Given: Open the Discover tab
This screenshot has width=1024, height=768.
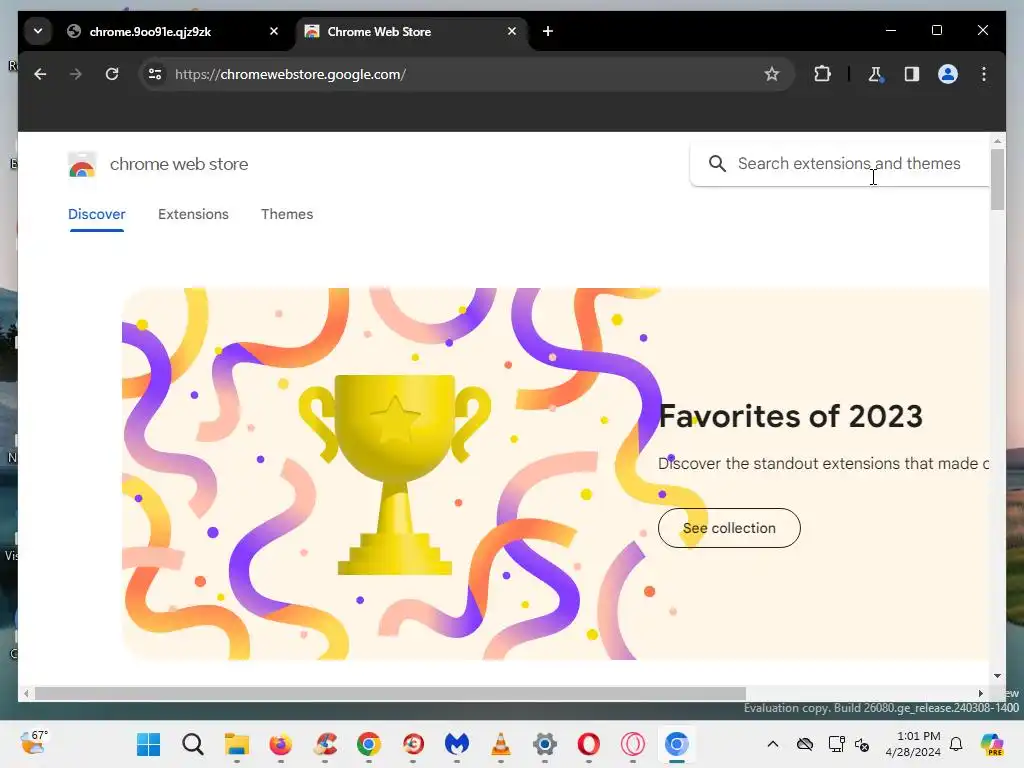Looking at the screenshot, I should coord(97,214).
